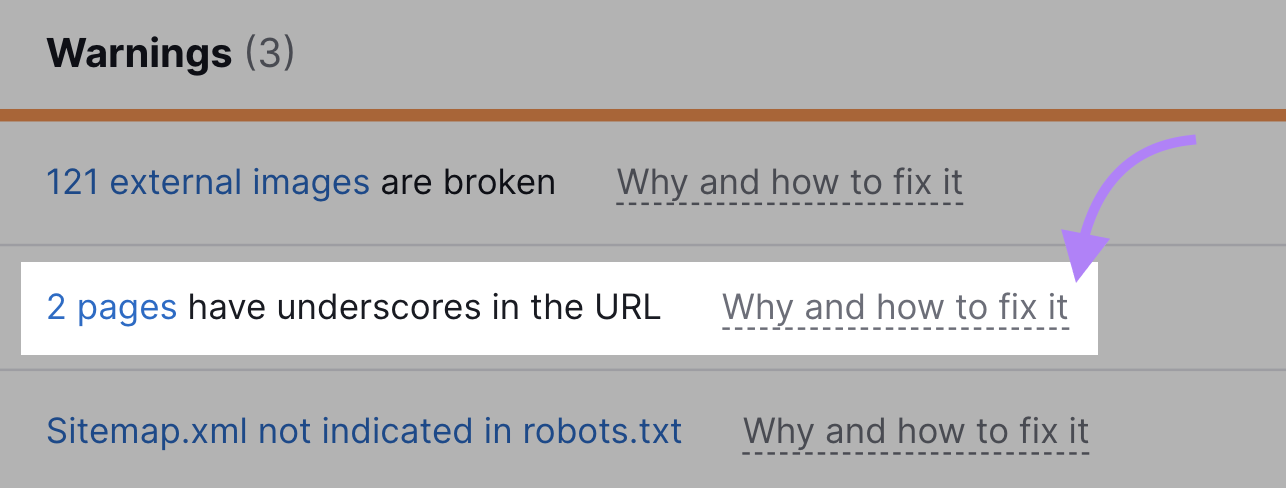The width and height of the screenshot is (1286, 488).
Task: Click the word "pages" in the highlighted warning
Action: click(127, 308)
